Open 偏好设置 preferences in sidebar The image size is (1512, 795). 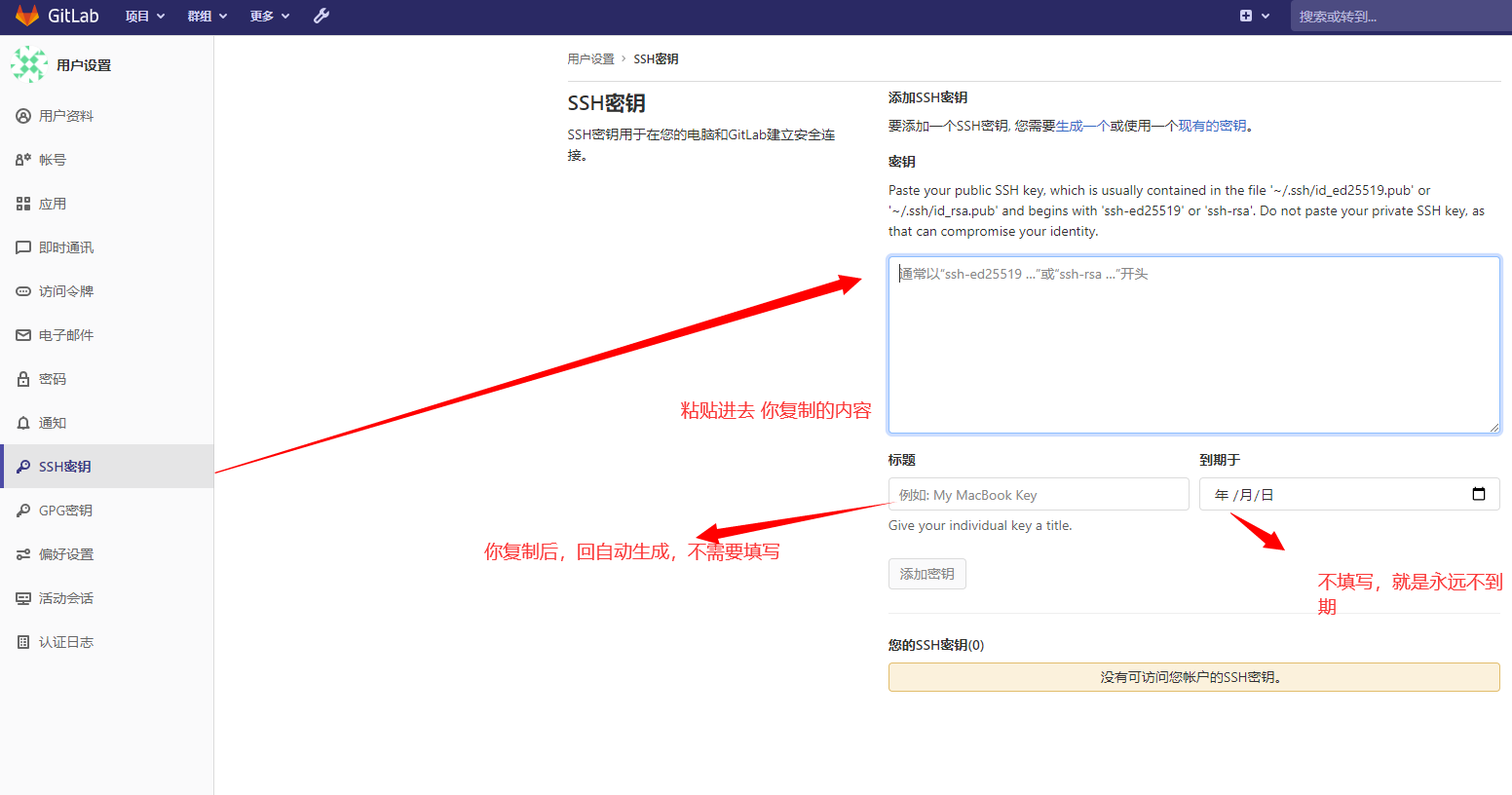click(x=65, y=554)
